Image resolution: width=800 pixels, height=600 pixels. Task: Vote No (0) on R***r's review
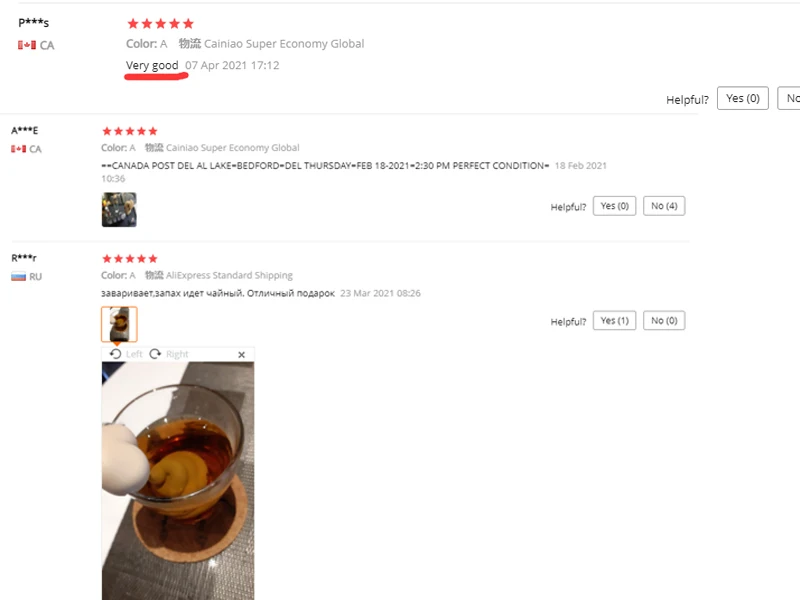664,320
